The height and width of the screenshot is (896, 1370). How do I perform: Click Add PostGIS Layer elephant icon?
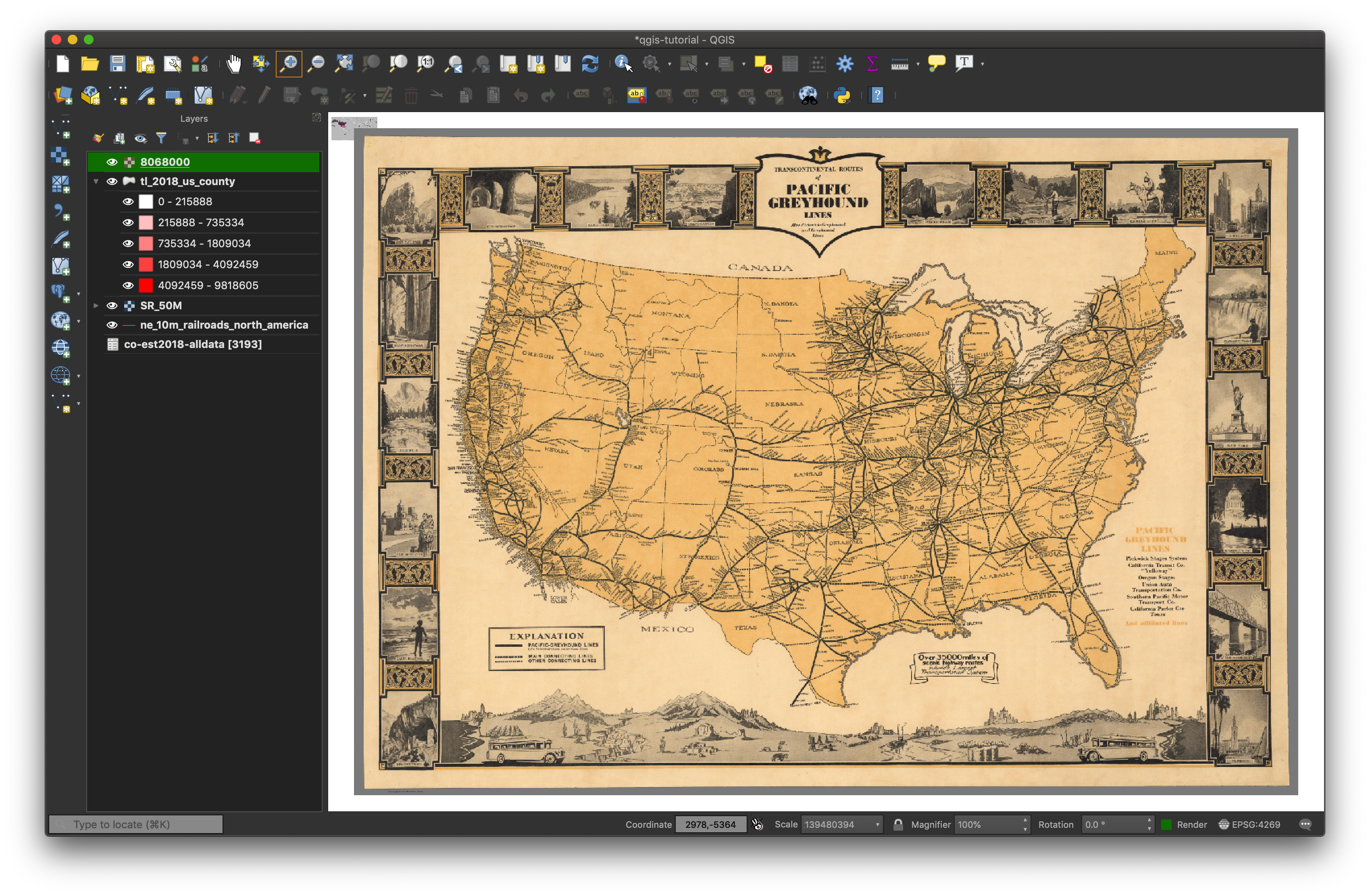click(60, 292)
